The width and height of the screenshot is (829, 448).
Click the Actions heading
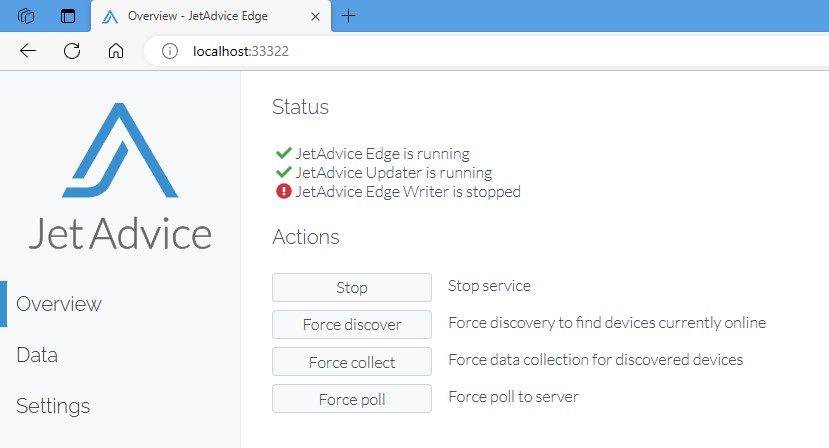click(306, 237)
